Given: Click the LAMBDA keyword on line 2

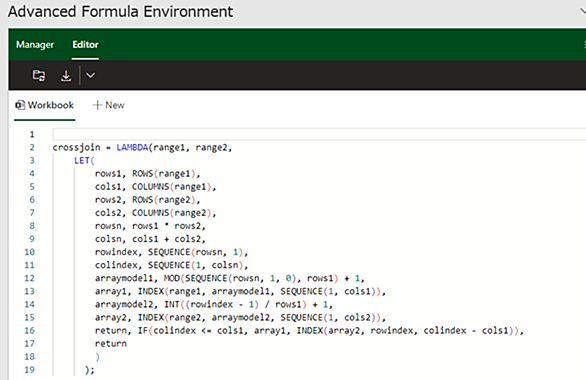Looking at the screenshot, I should click(132, 148).
